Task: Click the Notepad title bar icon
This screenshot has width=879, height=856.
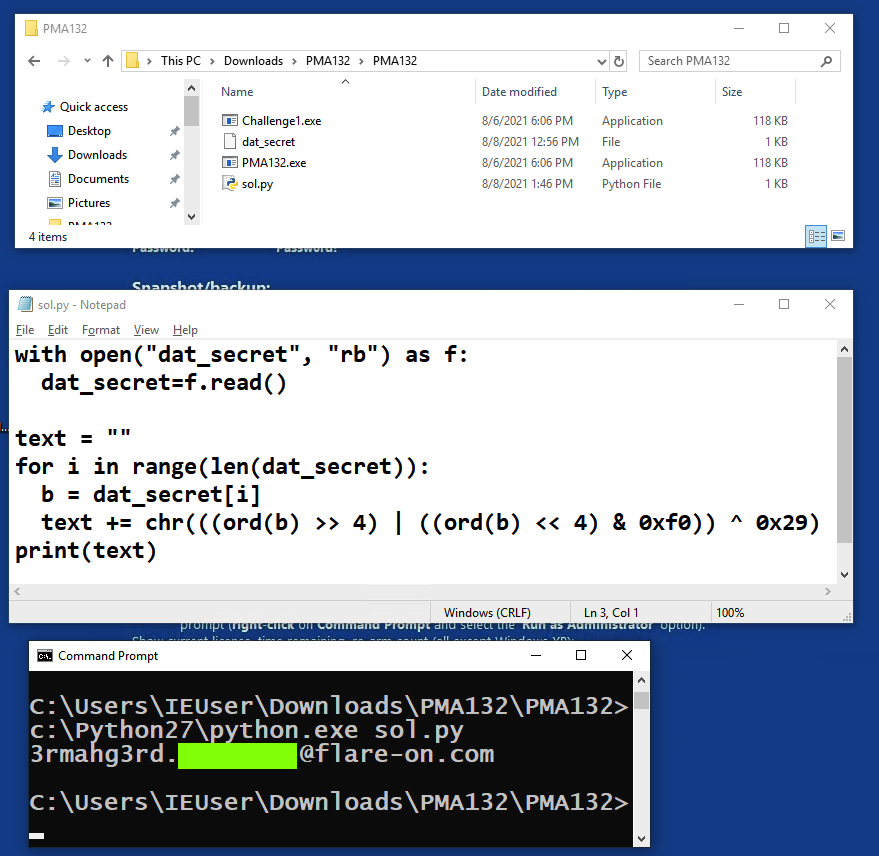Action: [25, 304]
